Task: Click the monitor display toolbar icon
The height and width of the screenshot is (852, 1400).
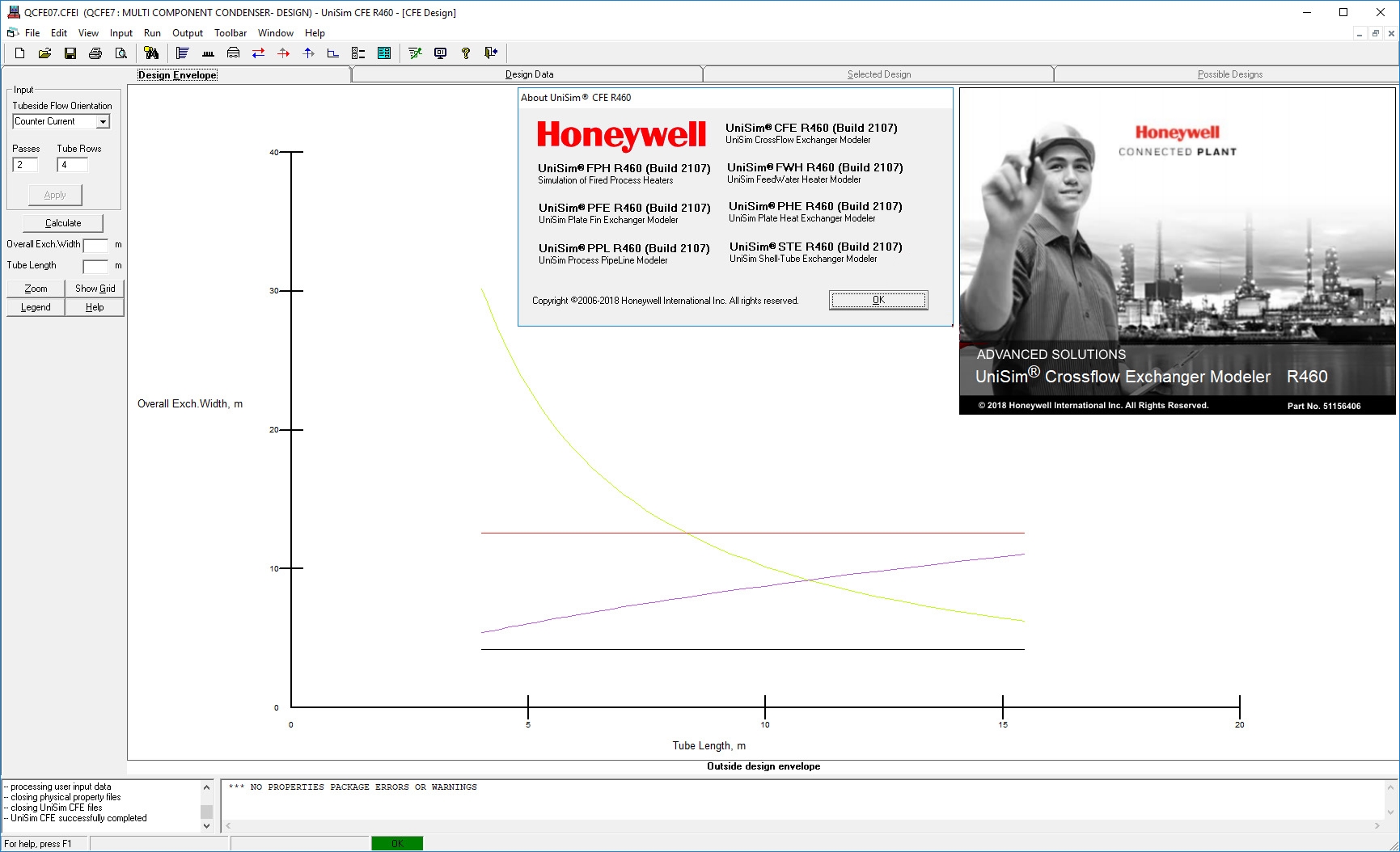Action: 440,53
